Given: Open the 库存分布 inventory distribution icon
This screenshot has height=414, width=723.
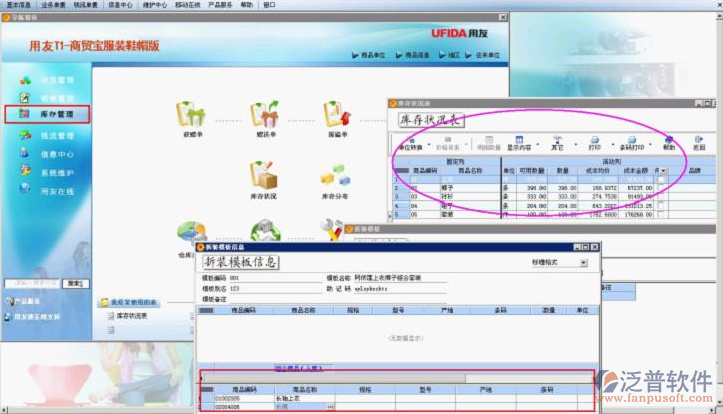Looking at the screenshot, I should pos(335,177).
